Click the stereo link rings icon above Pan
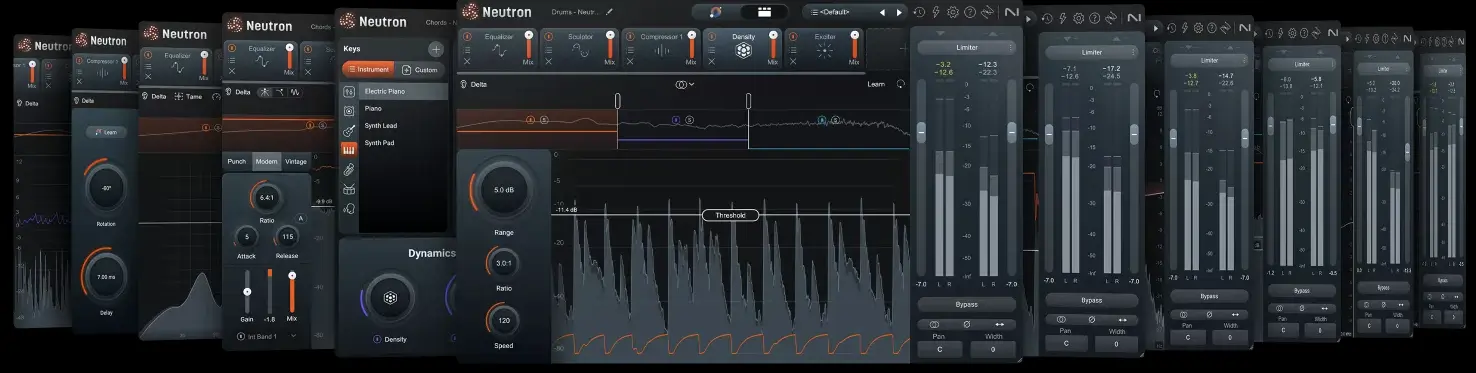The width and height of the screenshot is (1476, 373). tap(934, 324)
